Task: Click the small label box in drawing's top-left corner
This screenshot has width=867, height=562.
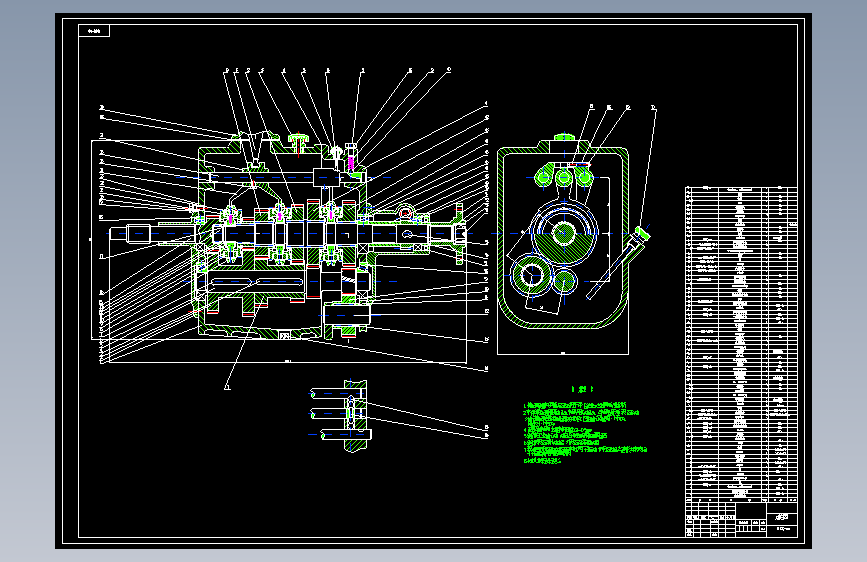Action: (94, 31)
